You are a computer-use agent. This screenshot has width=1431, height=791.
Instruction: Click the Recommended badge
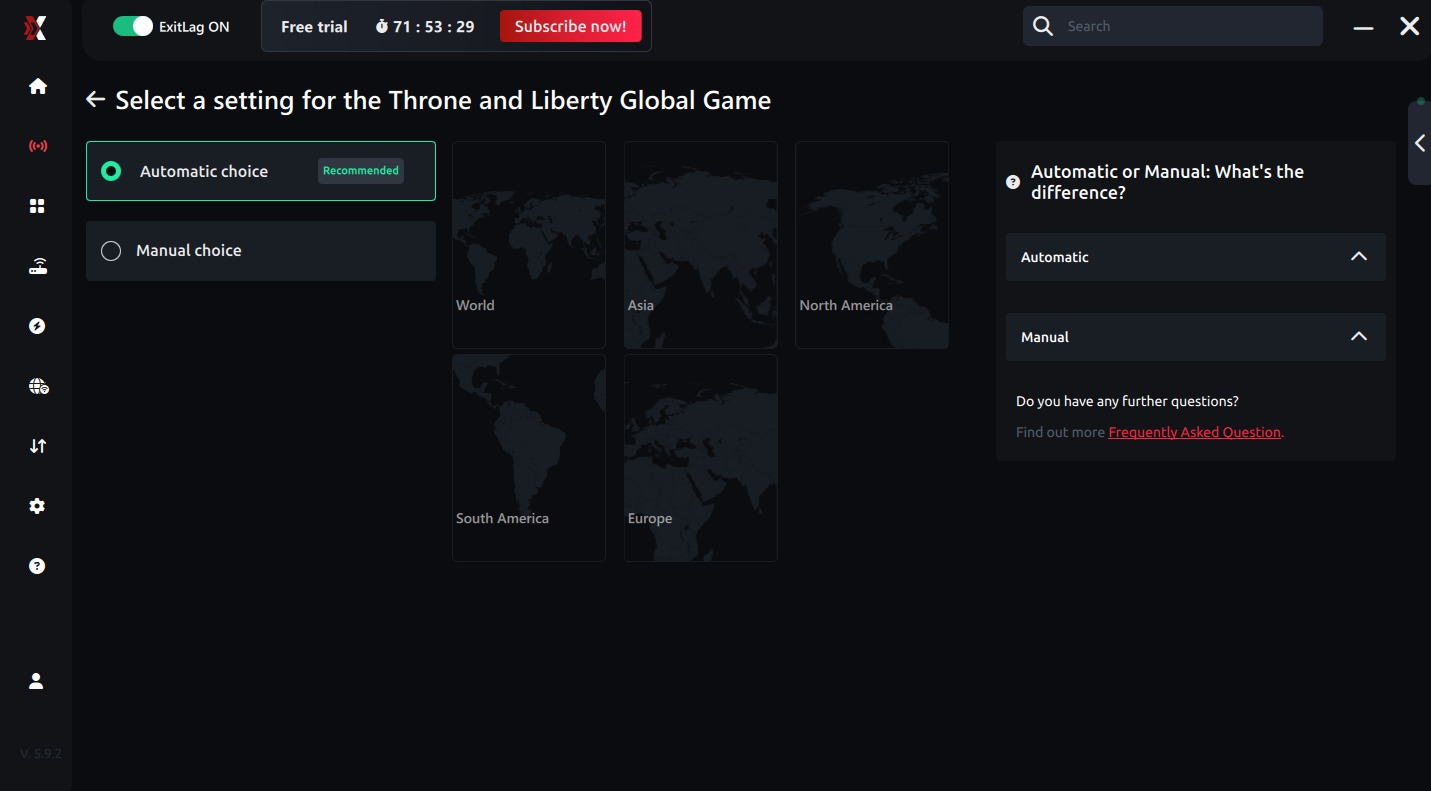click(x=361, y=171)
